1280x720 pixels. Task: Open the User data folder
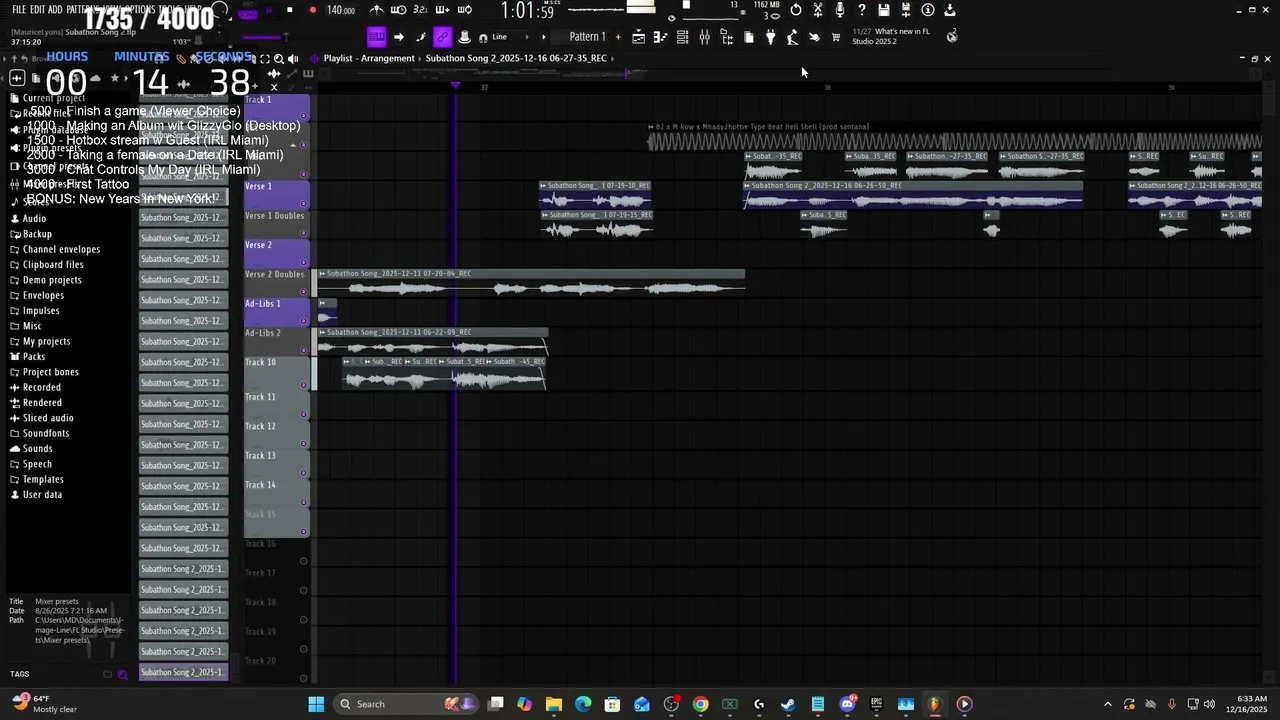(42, 494)
